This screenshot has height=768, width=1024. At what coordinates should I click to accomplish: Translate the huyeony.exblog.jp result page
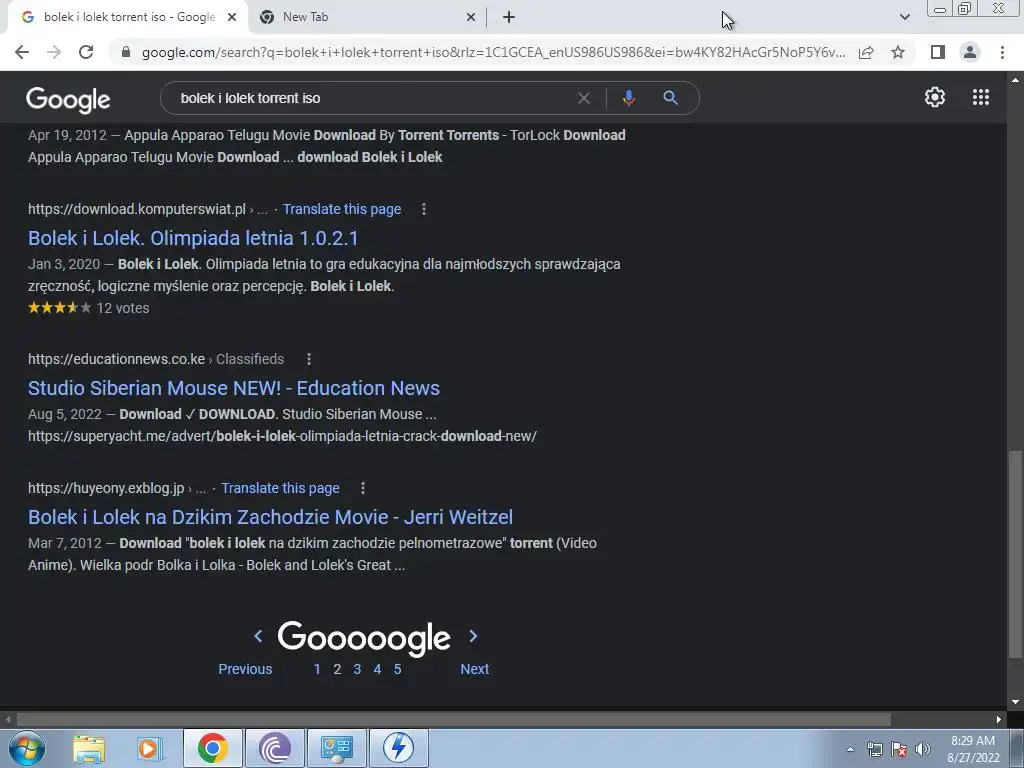pyautogui.click(x=280, y=488)
